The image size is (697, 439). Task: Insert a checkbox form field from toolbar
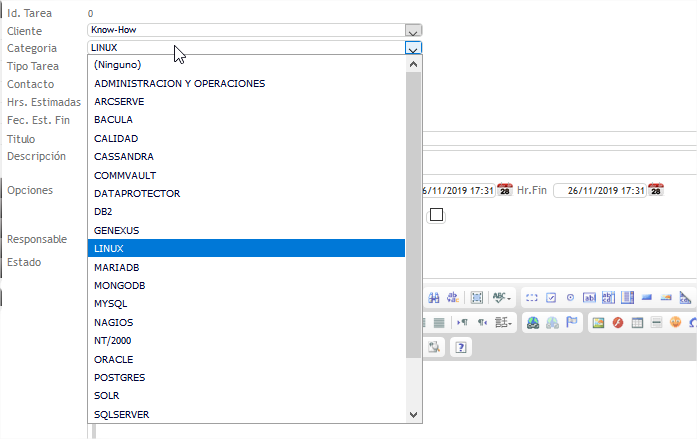point(551,298)
